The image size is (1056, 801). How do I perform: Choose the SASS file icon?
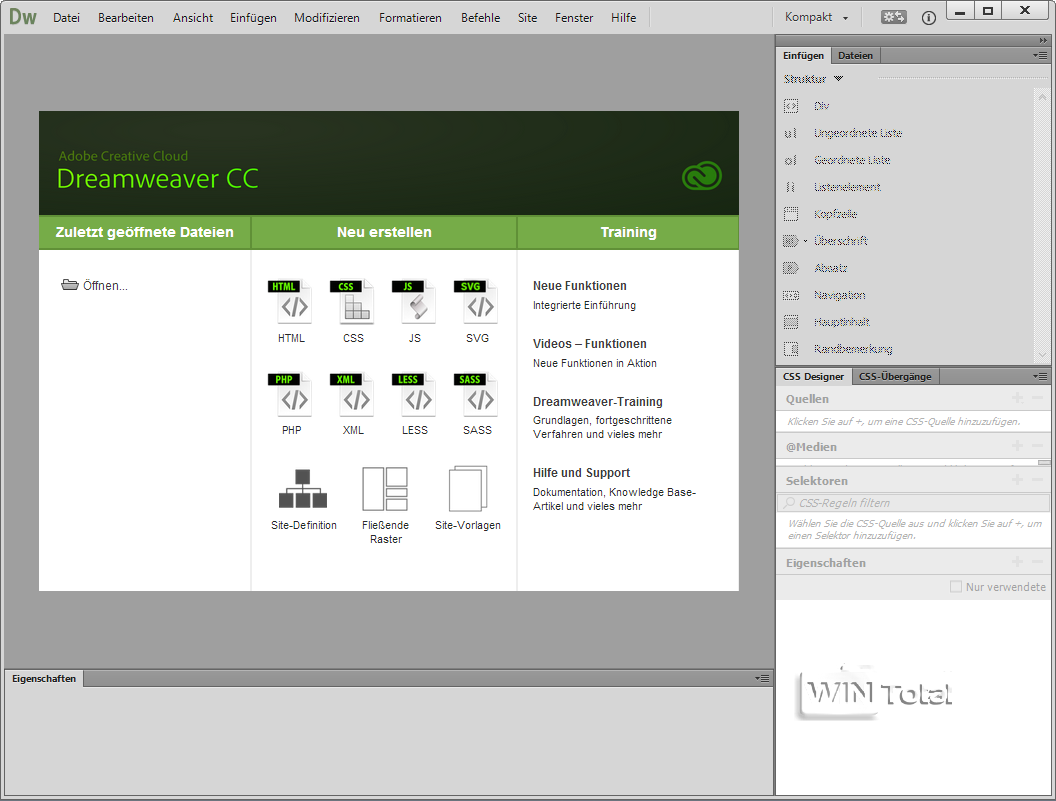pyautogui.click(x=477, y=395)
